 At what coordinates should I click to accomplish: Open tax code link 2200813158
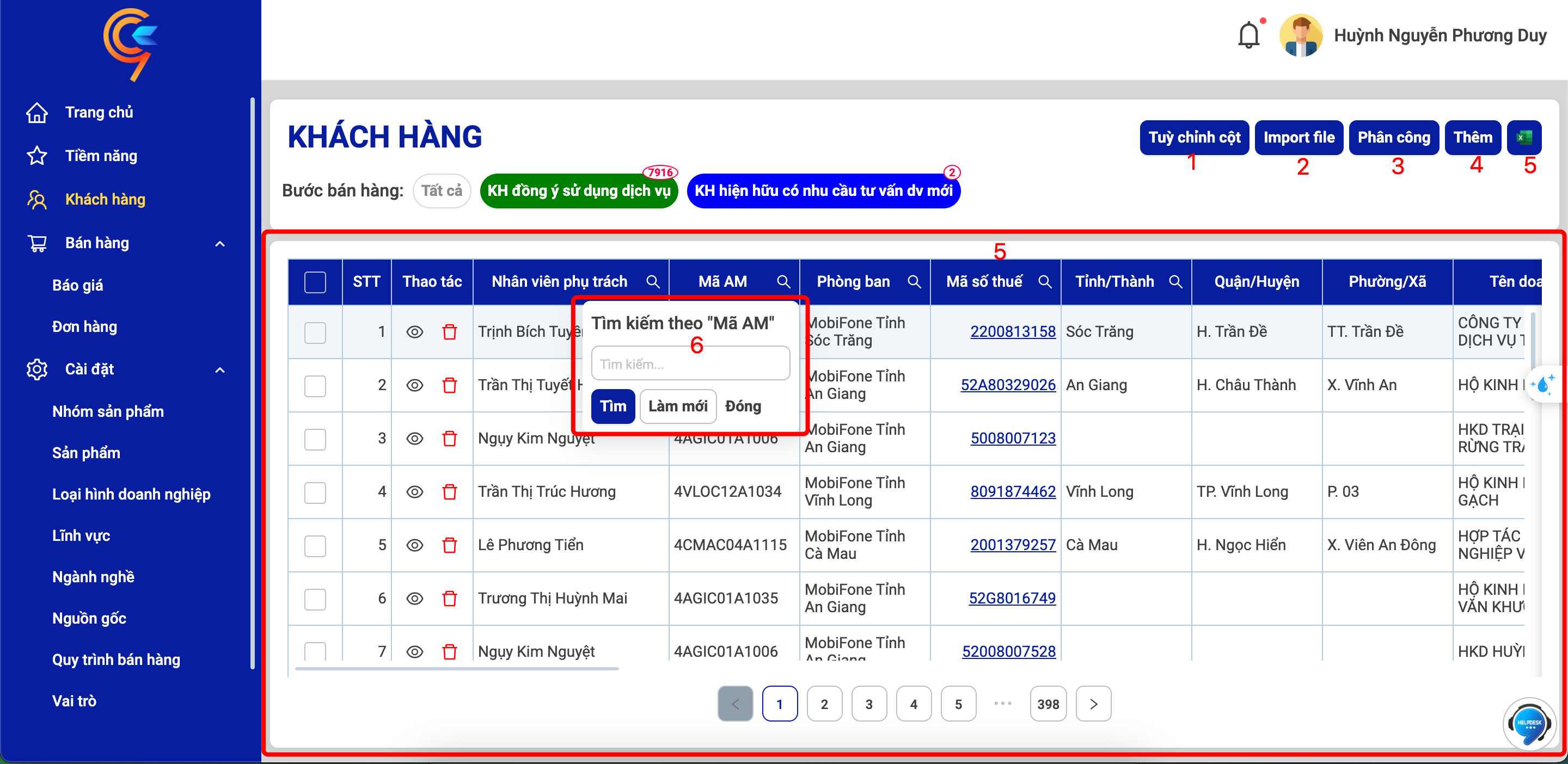[1013, 331]
